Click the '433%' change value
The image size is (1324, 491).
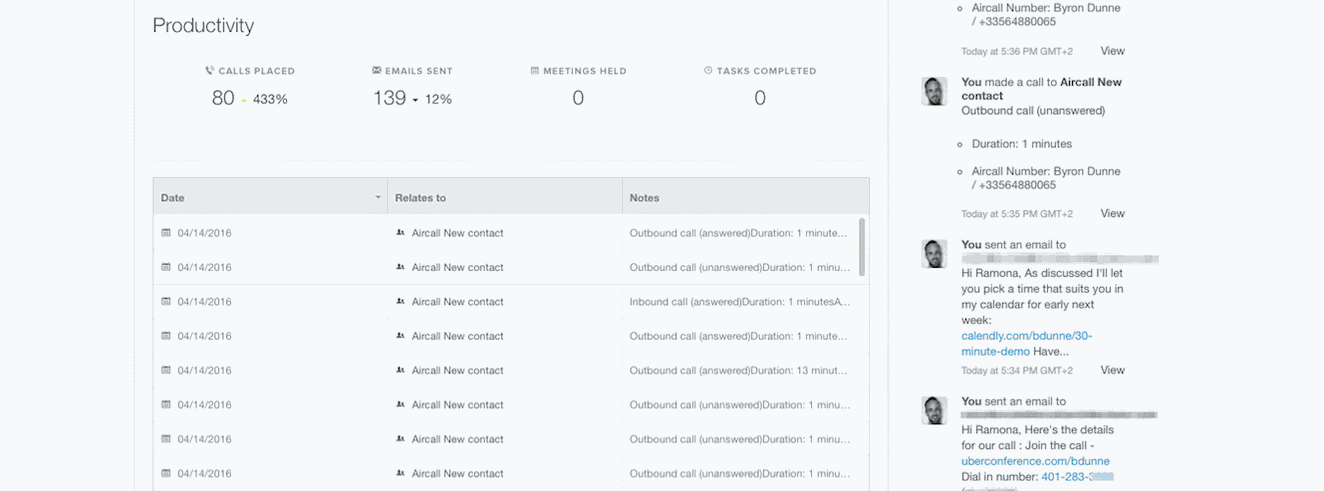[270, 100]
